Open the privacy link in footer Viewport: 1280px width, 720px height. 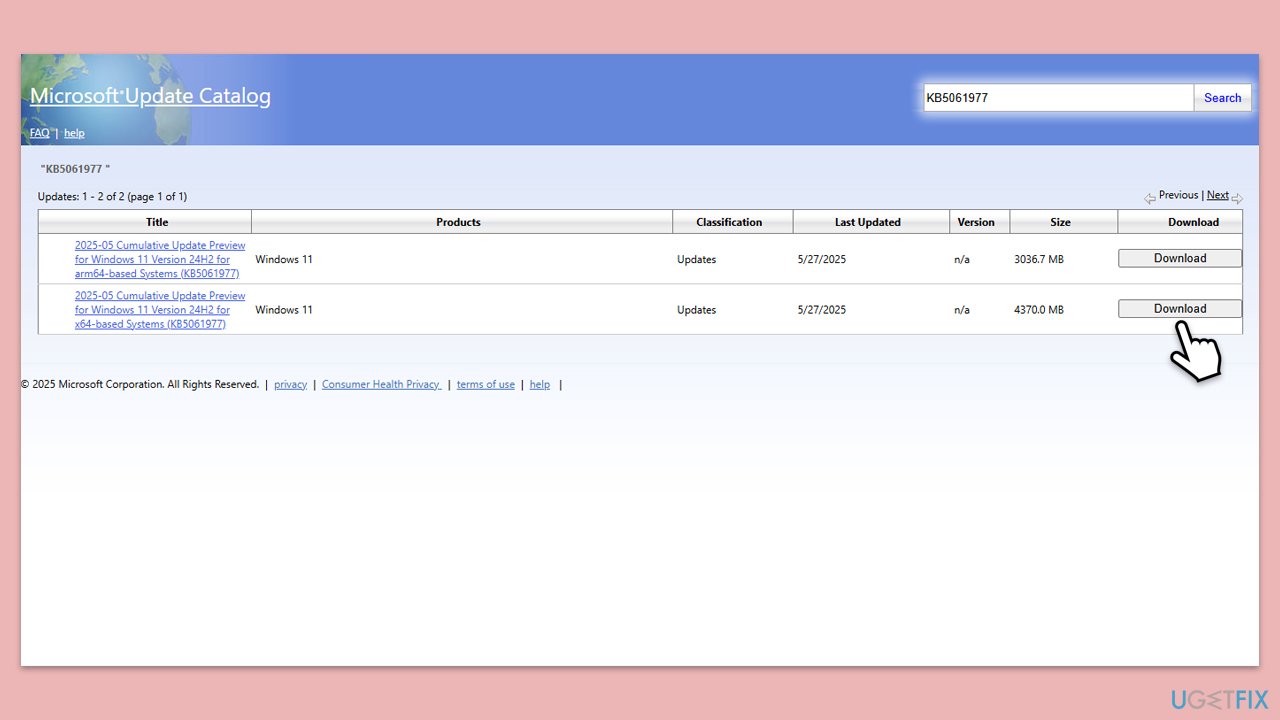point(290,385)
